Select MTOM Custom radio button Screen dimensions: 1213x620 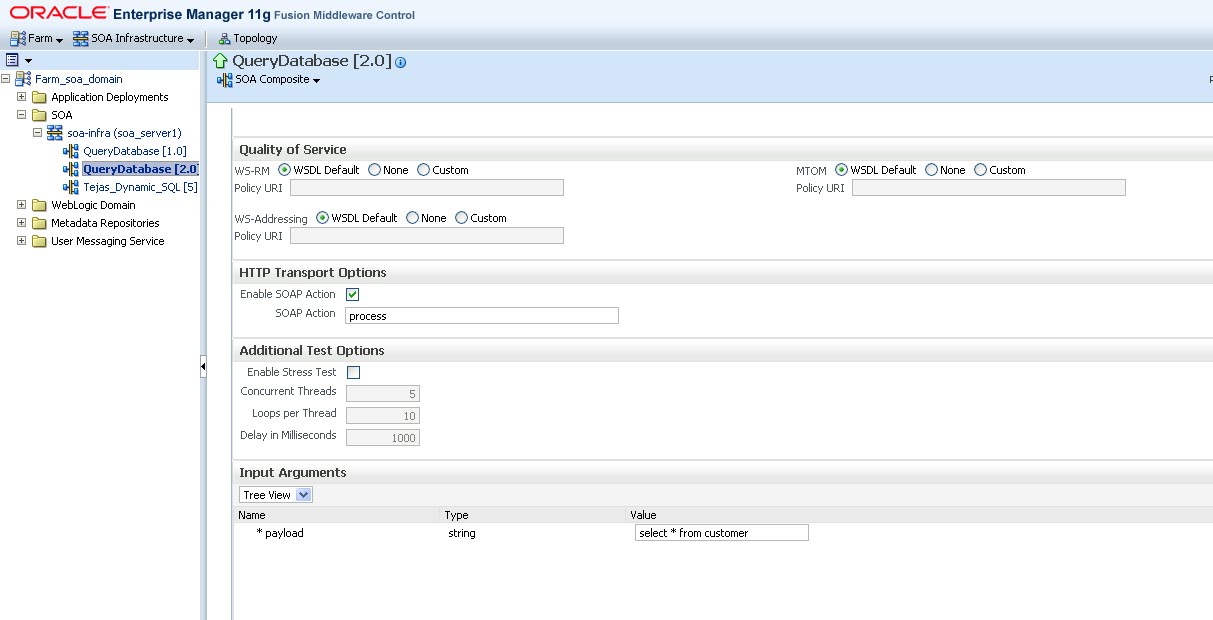(980, 170)
